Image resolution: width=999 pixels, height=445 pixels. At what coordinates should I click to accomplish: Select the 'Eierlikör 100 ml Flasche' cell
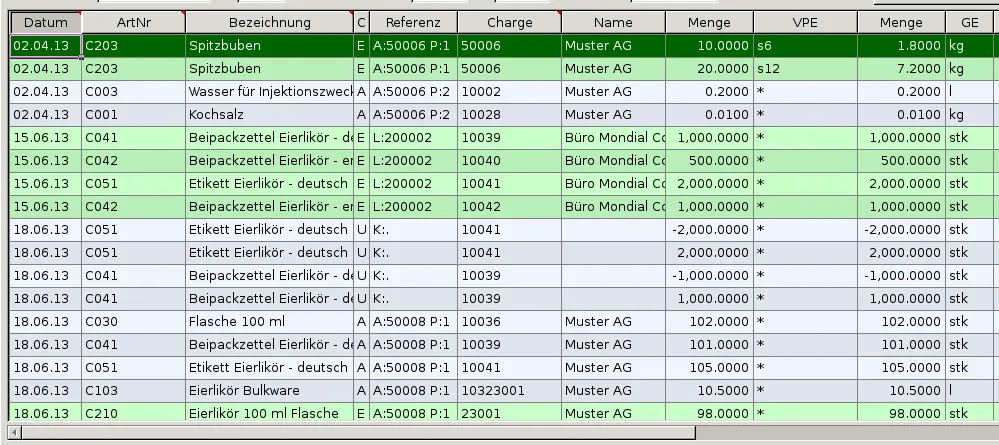270,412
